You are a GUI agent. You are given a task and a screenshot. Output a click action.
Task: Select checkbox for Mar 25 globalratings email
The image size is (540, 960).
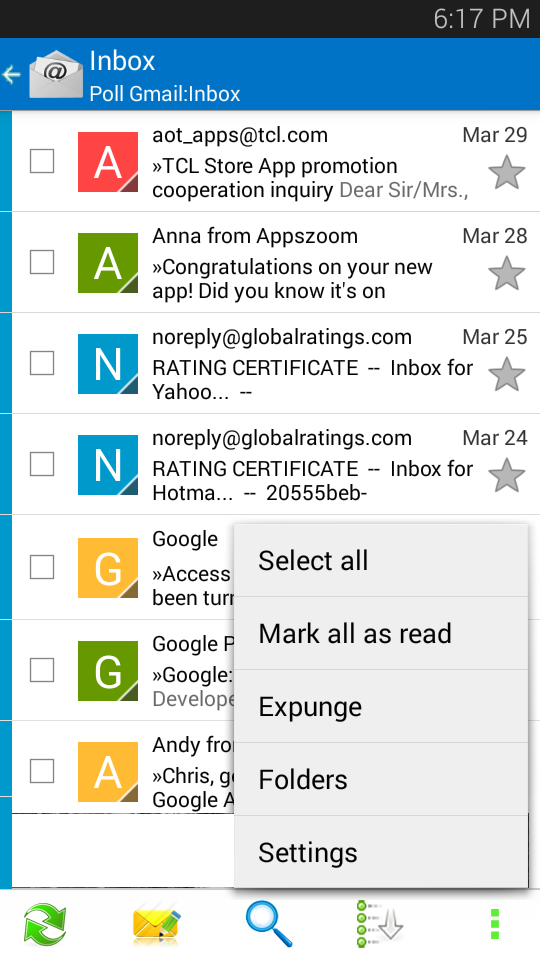pos(42,364)
